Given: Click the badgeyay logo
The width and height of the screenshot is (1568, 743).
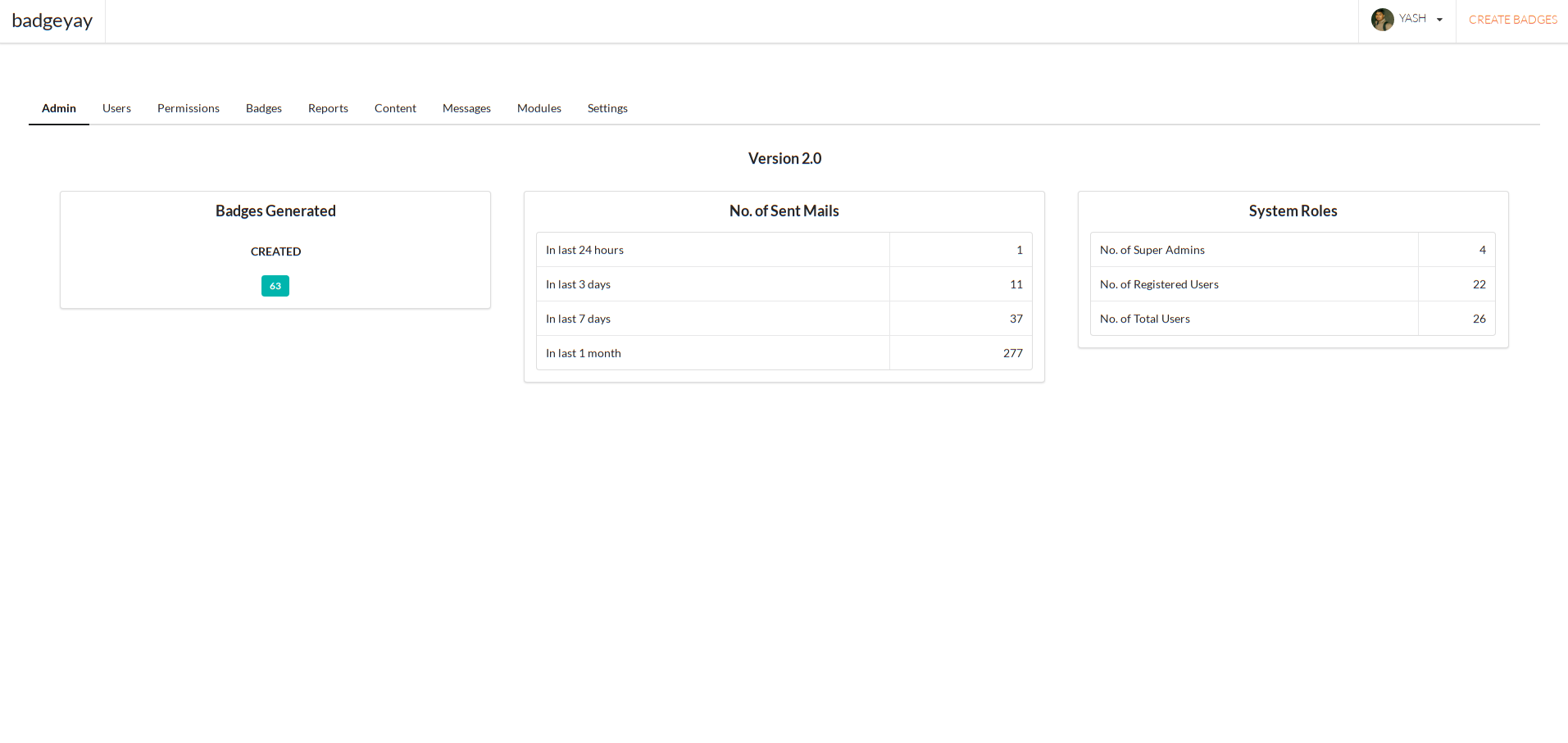Looking at the screenshot, I should coord(52,20).
